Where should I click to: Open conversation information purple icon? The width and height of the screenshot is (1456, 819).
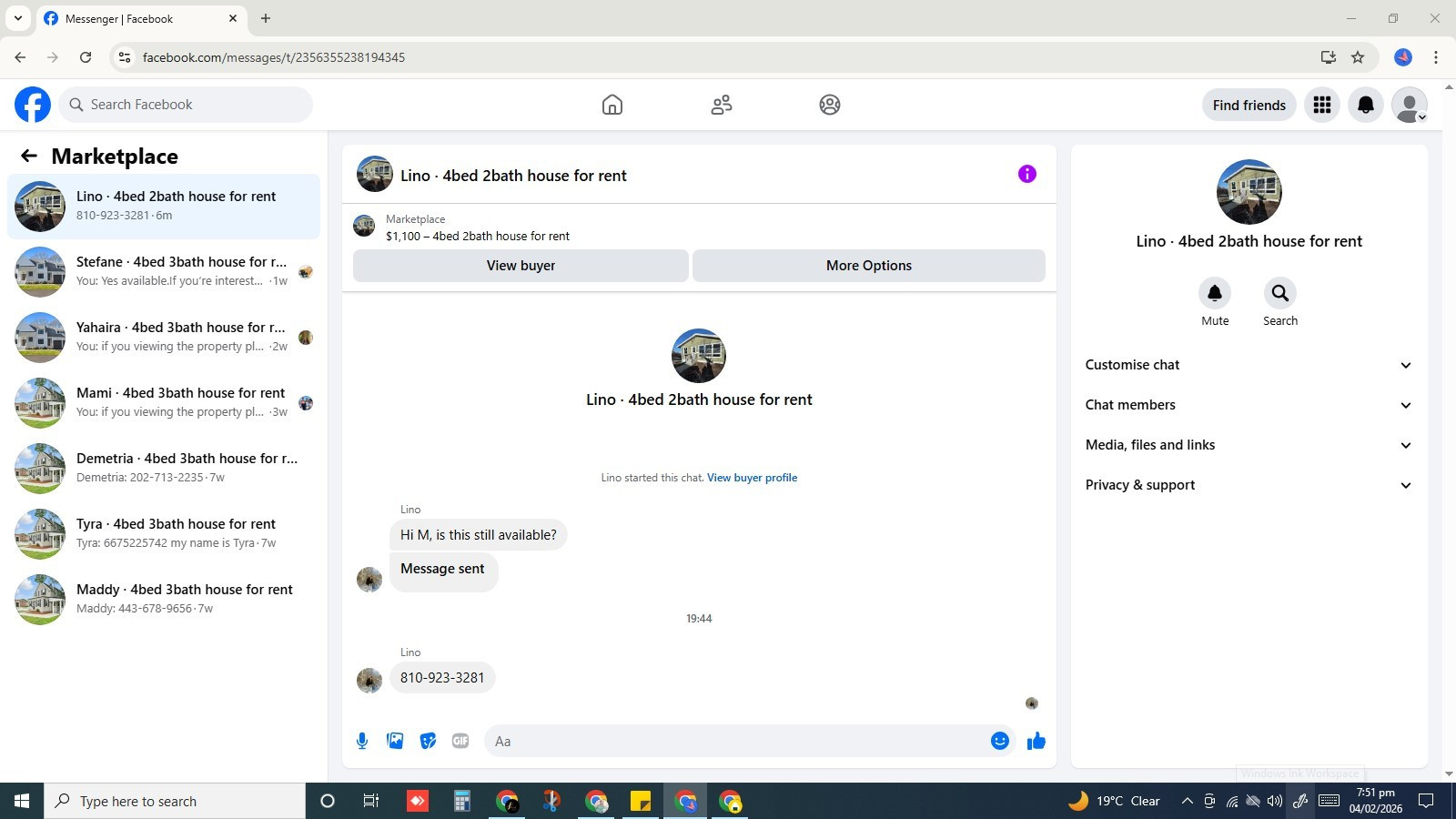point(1027,174)
